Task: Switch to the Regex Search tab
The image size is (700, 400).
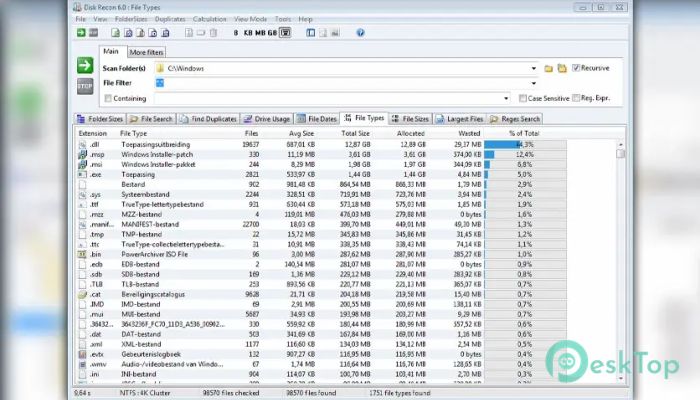Action: tap(515, 119)
